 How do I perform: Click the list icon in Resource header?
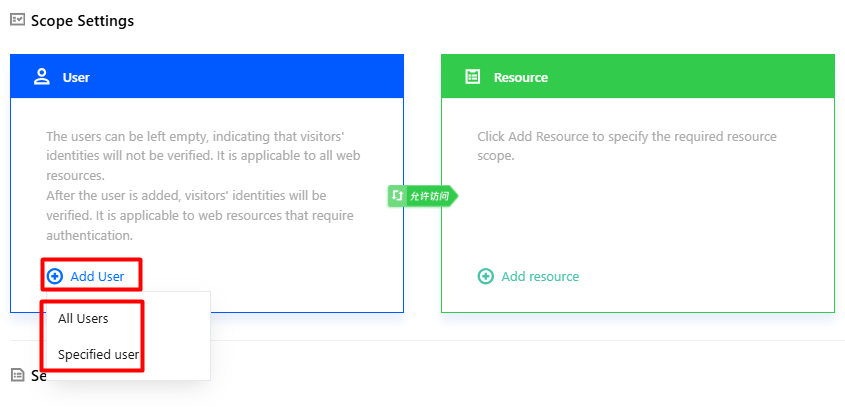point(473,77)
